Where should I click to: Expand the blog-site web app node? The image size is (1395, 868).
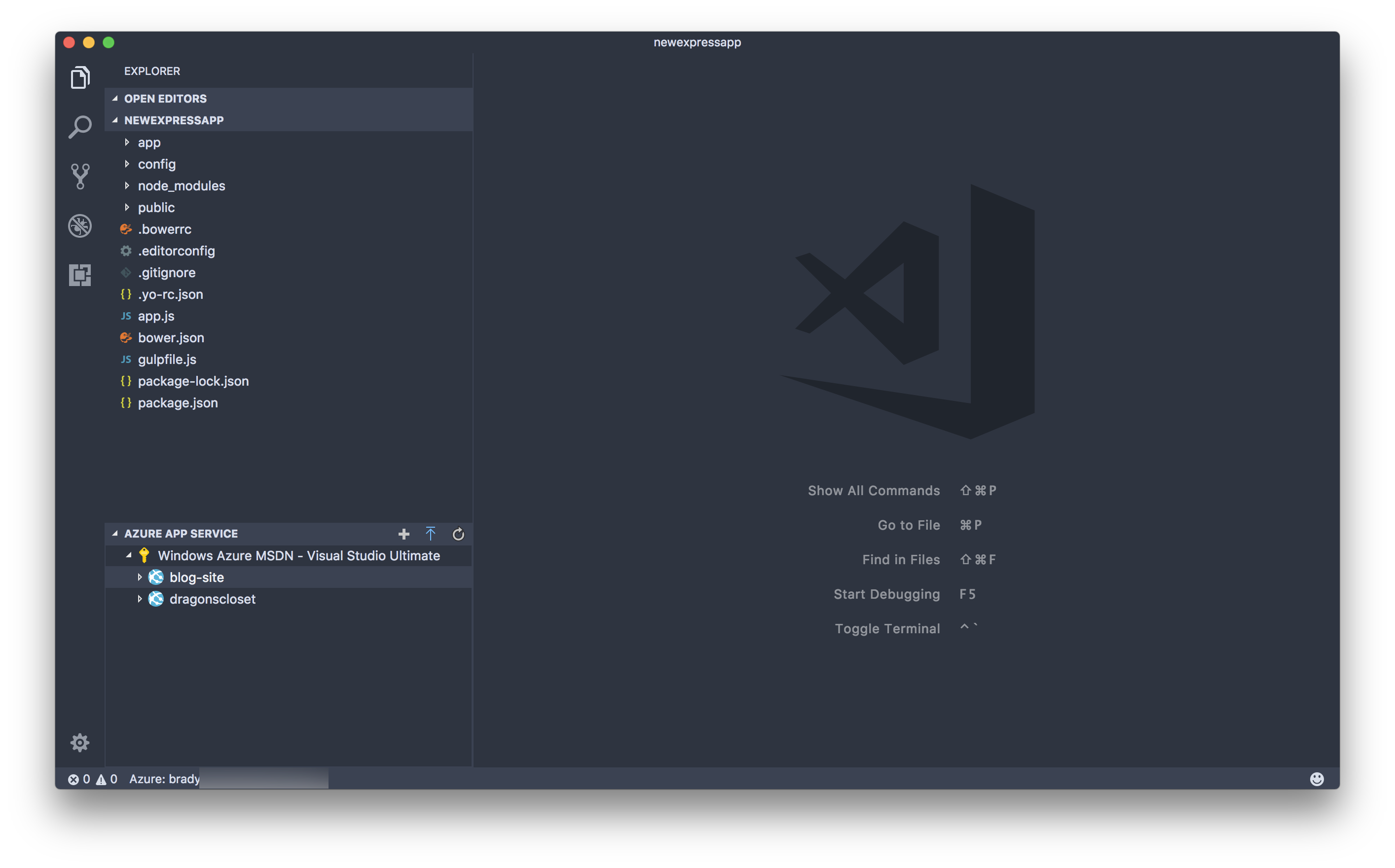140,577
